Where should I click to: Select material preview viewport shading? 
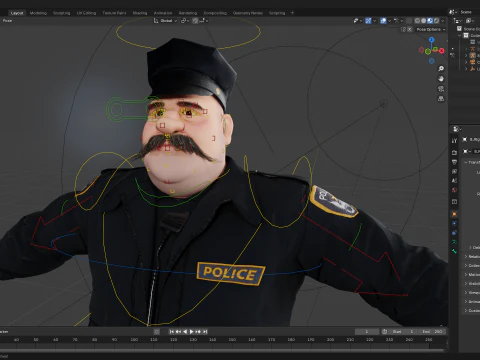(x=430, y=21)
